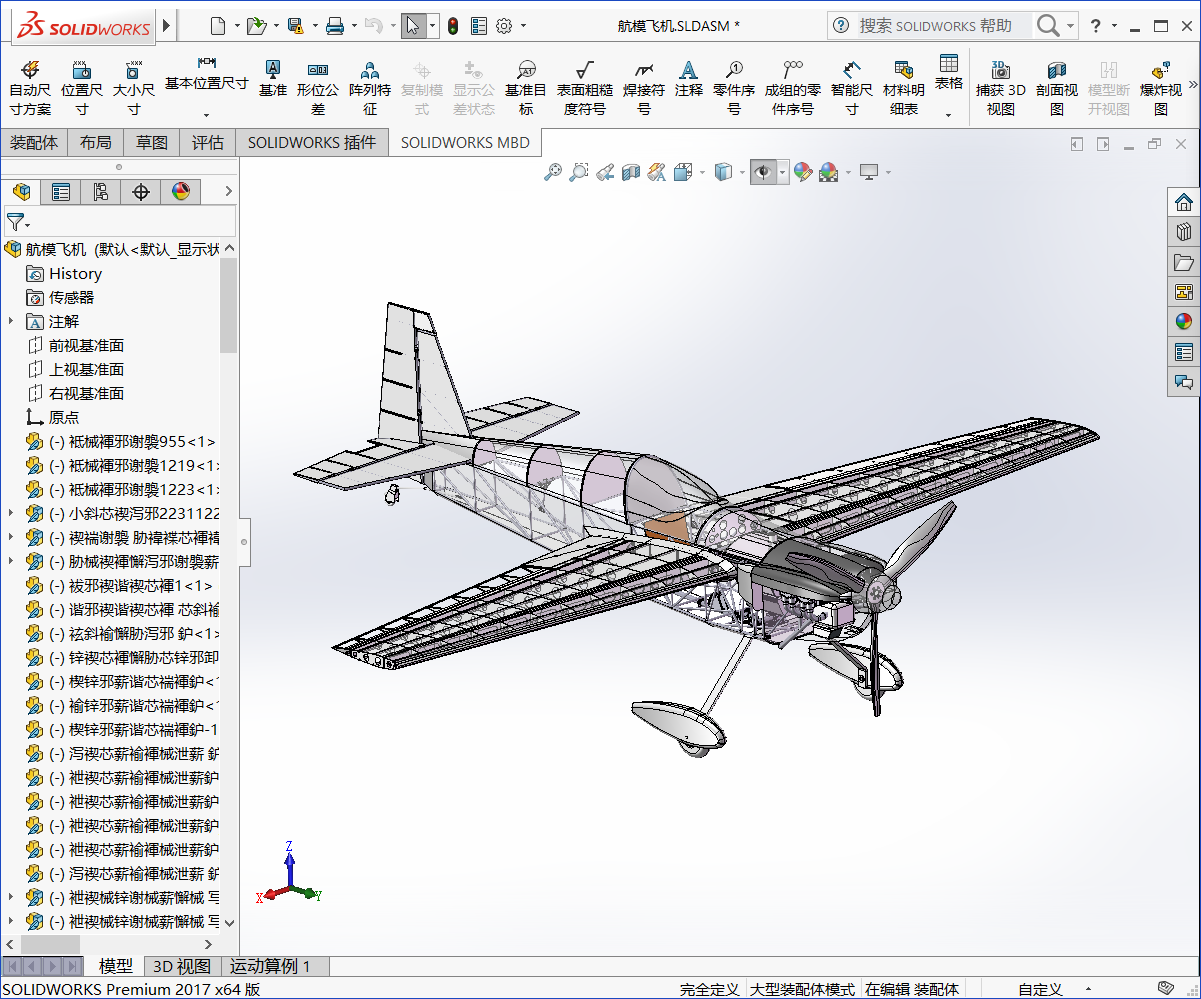Click the Exploded View tool (爆炸视图)
Viewport: 1201px width, 999px height.
point(1161,88)
